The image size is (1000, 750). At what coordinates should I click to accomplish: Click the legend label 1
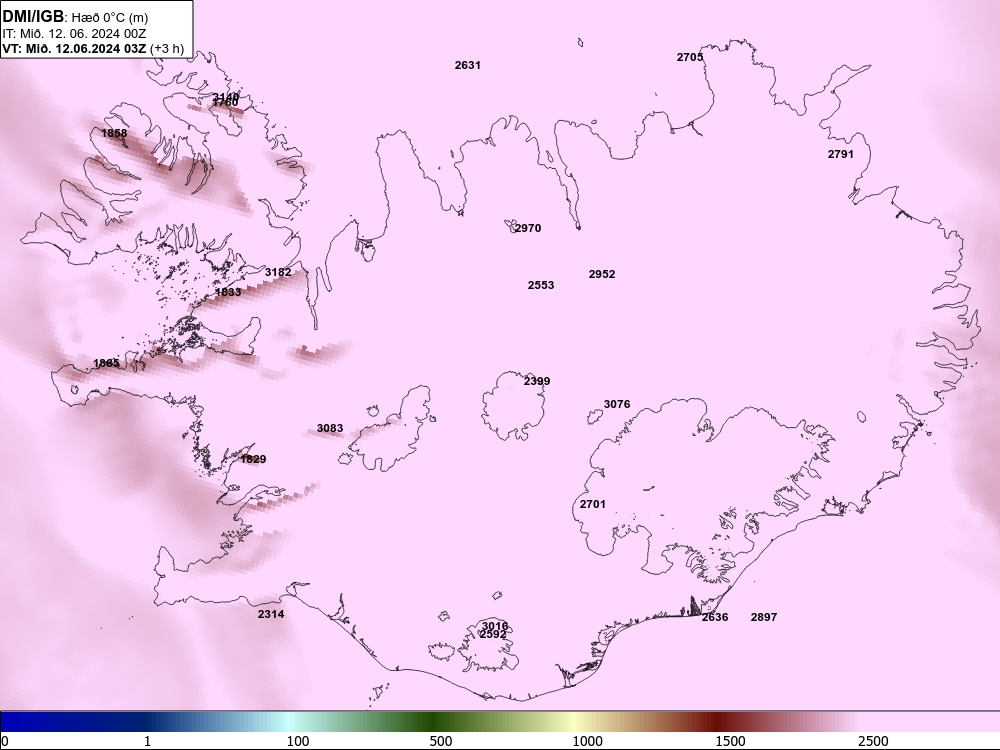[x=147, y=741]
